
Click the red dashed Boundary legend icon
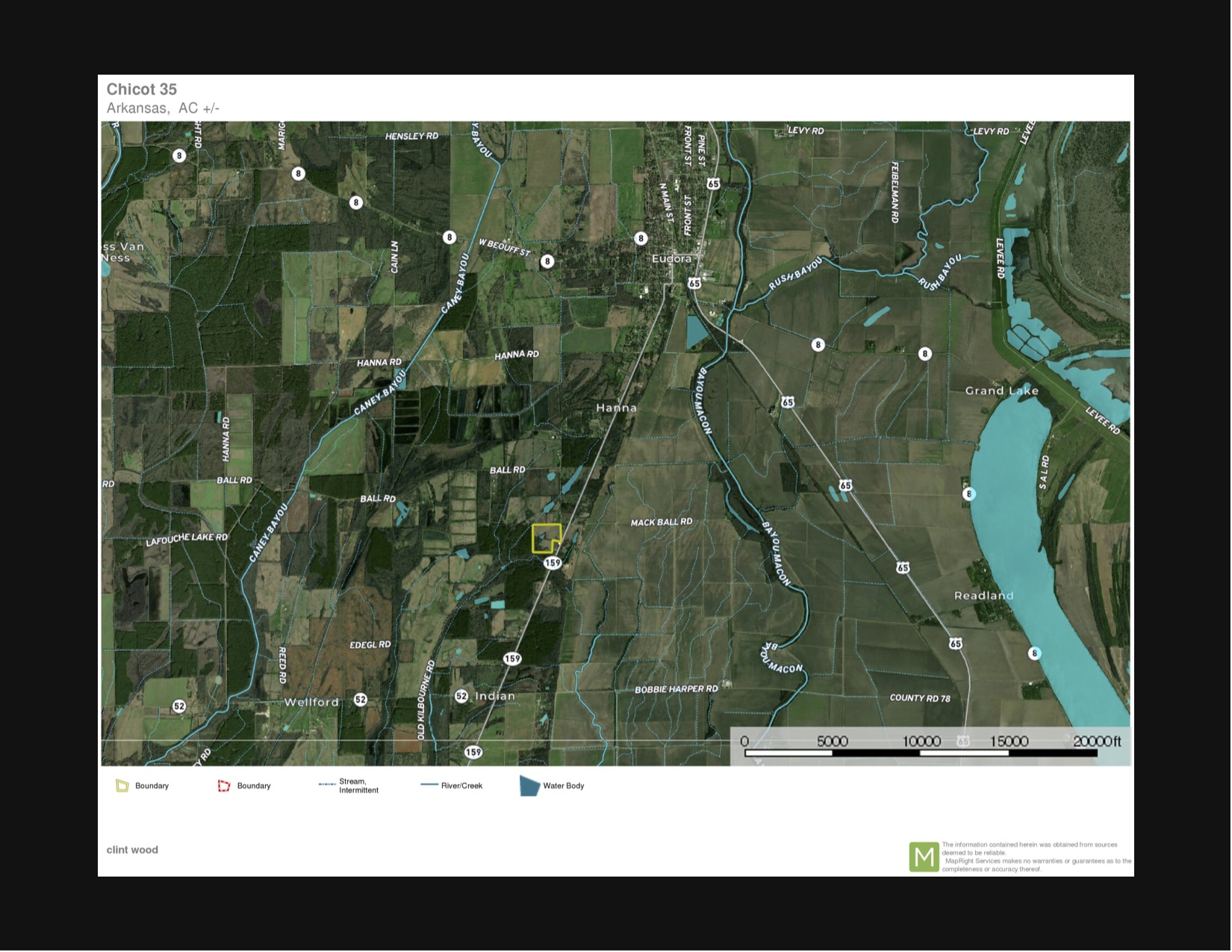224,786
